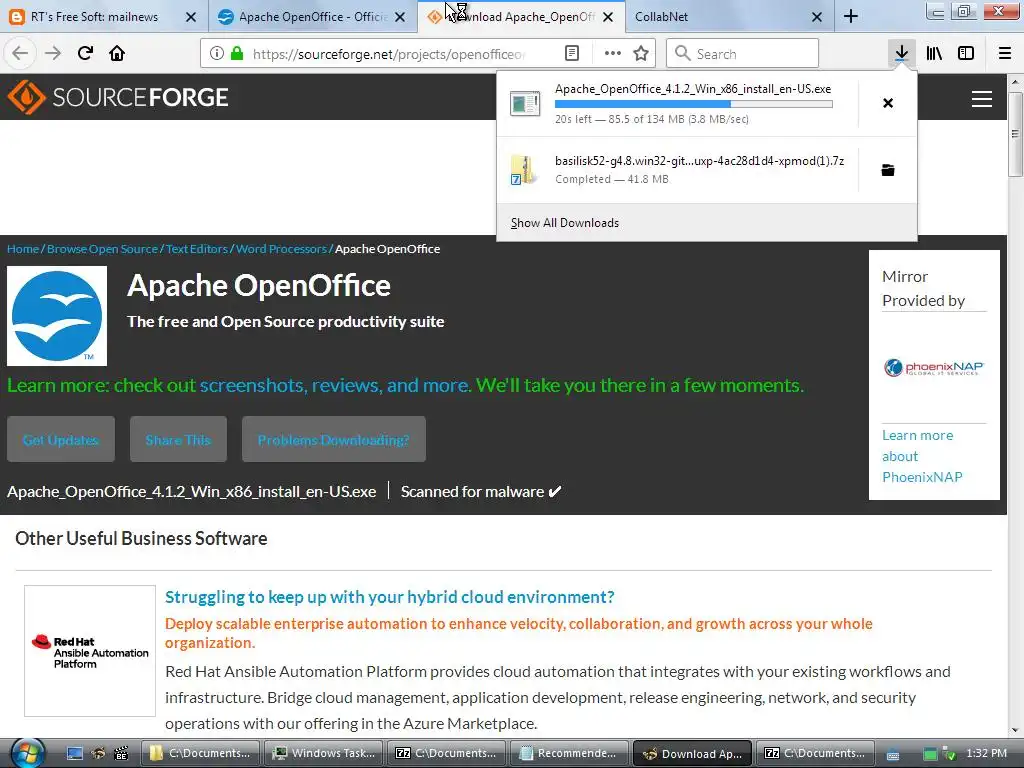The height and width of the screenshot is (768, 1024).
Task: Click the Search box in toolbar
Action: pos(742,53)
